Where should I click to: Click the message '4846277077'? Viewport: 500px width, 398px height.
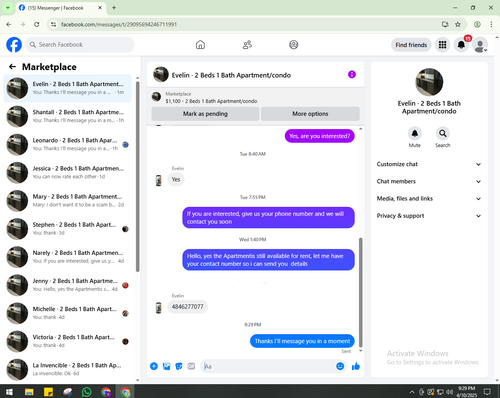coord(187,307)
